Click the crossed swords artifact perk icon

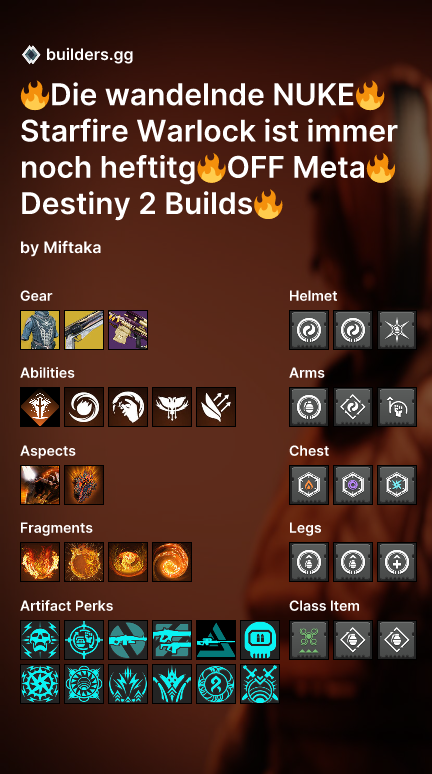[x=260, y=684]
